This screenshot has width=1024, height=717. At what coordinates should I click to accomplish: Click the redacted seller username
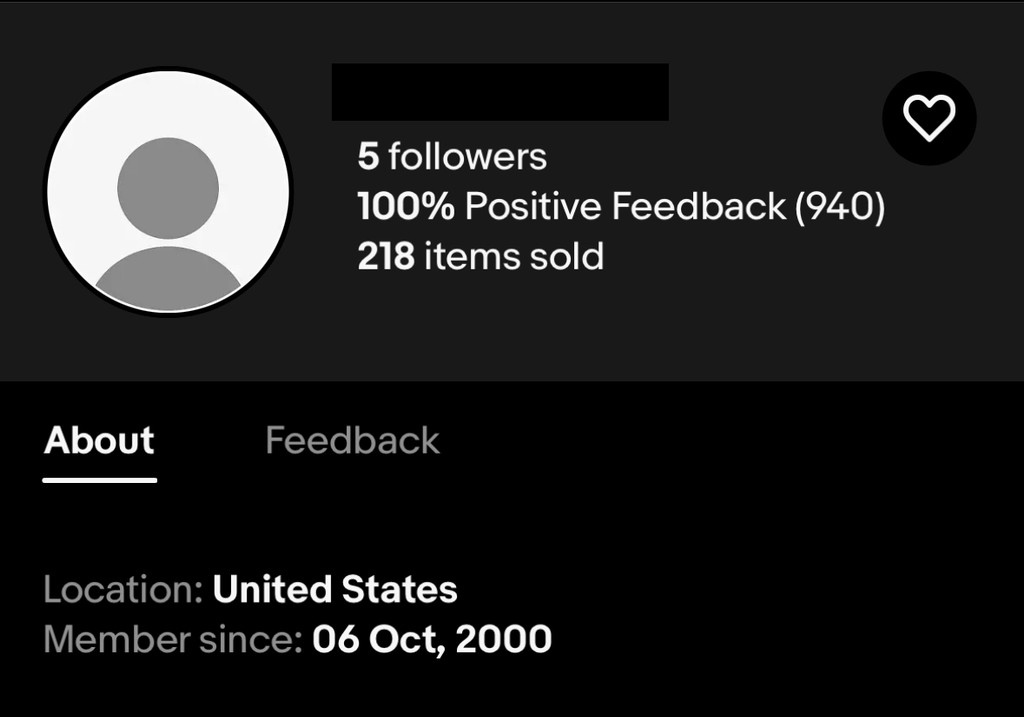coord(500,92)
